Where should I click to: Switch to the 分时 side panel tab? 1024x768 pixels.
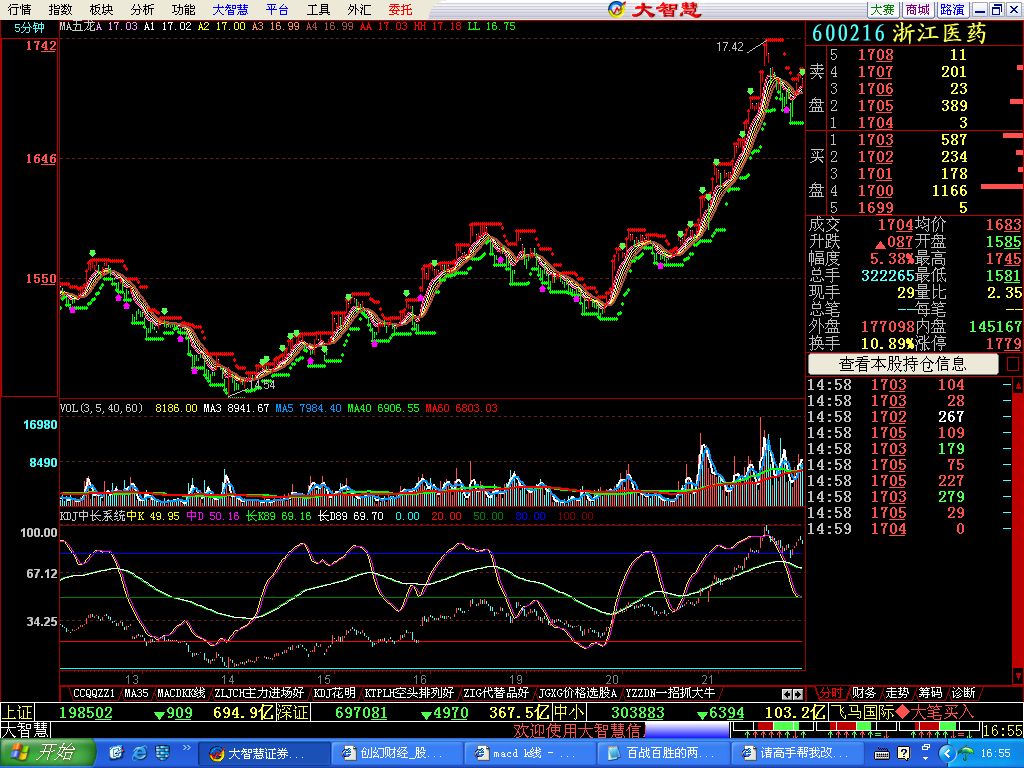pos(831,693)
